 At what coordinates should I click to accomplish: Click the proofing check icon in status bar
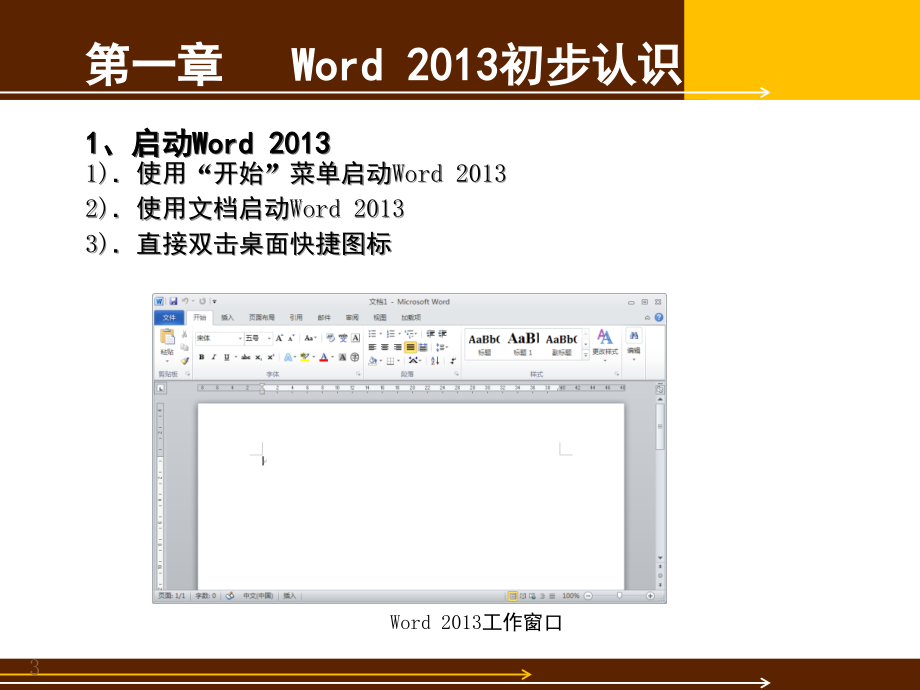tap(230, 595)
